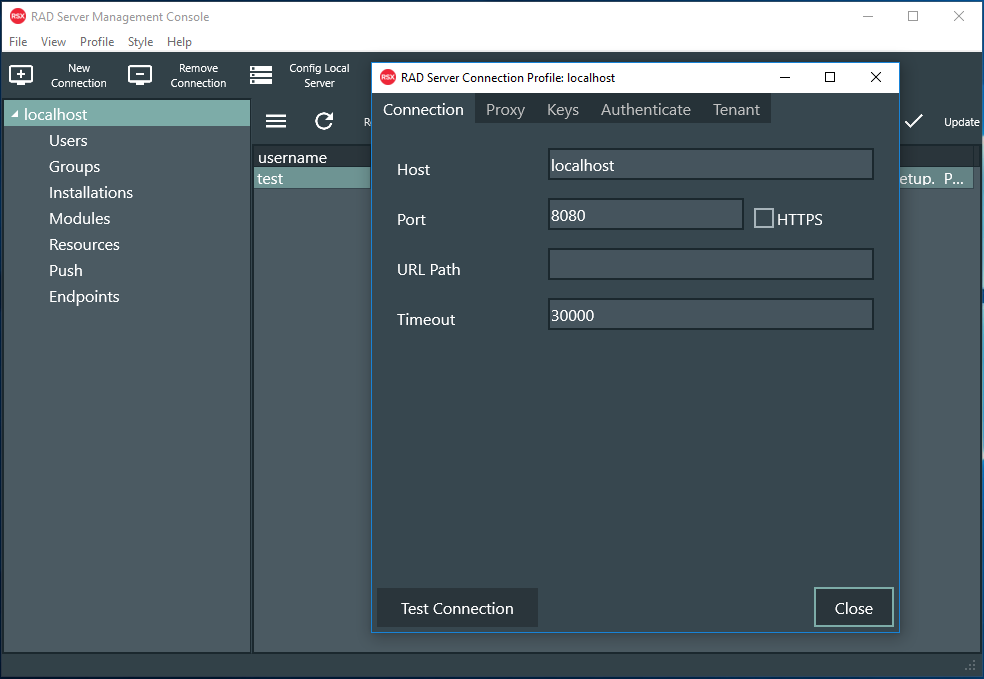Click the Config Local Server rack icon
The width and height of the screenshot is (984, 679).
261,75
